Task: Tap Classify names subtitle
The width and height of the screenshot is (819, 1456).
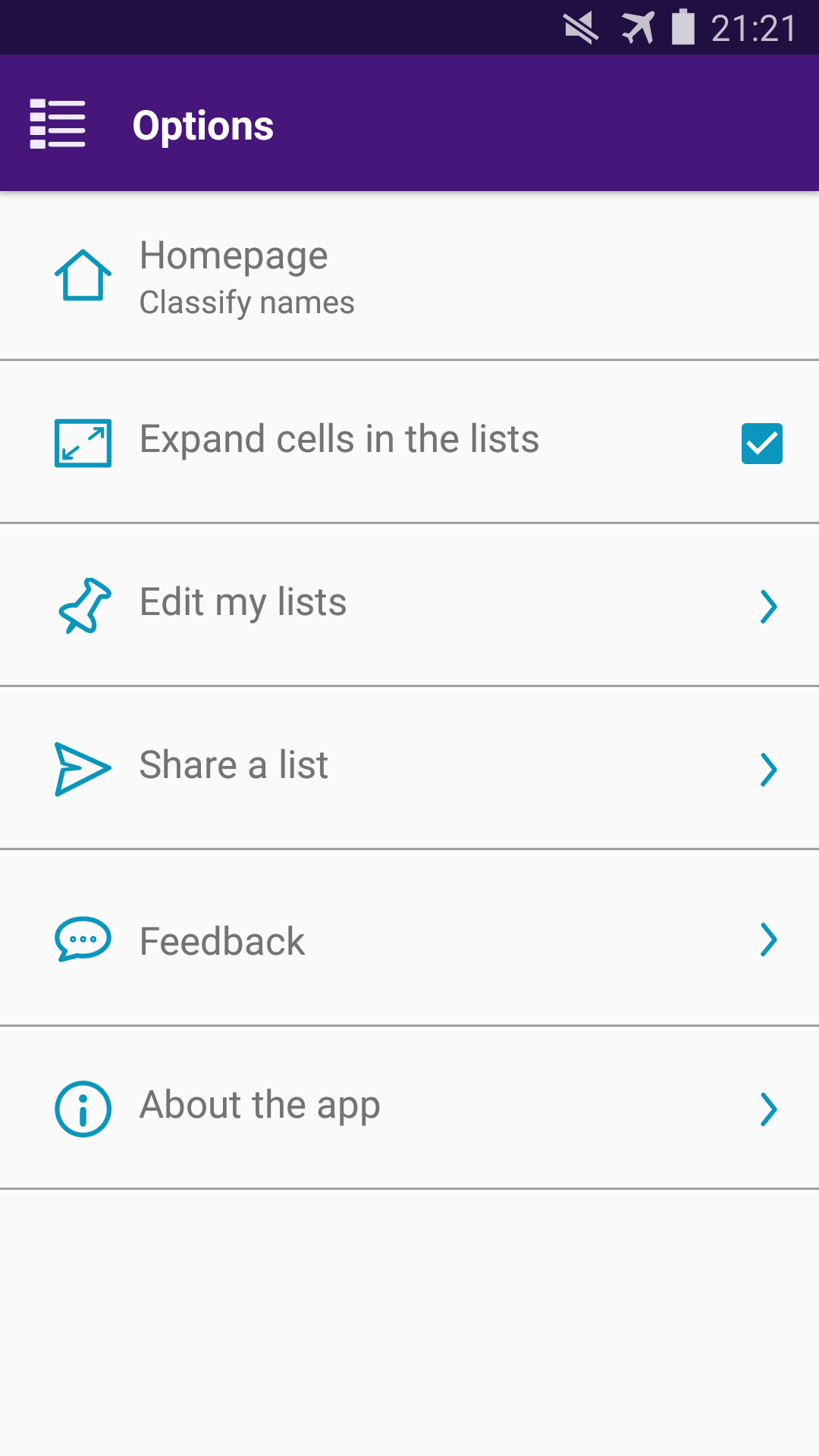Action: [x=246, y=303]
